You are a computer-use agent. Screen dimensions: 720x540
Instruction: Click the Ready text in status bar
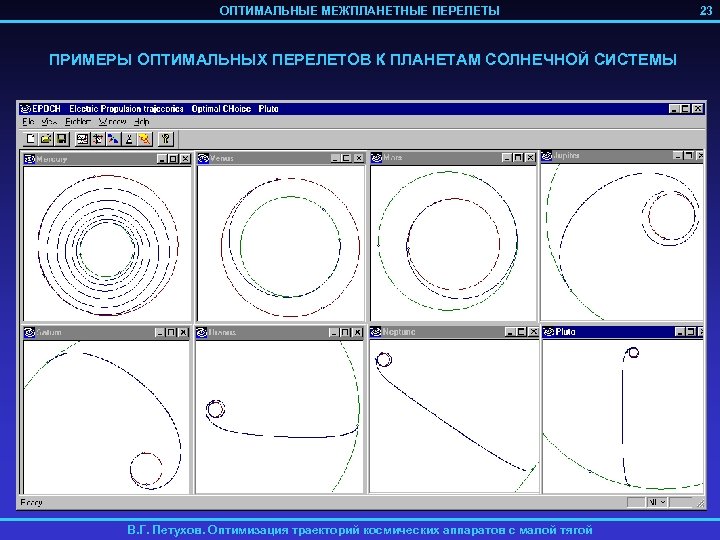tap(31, 502)
